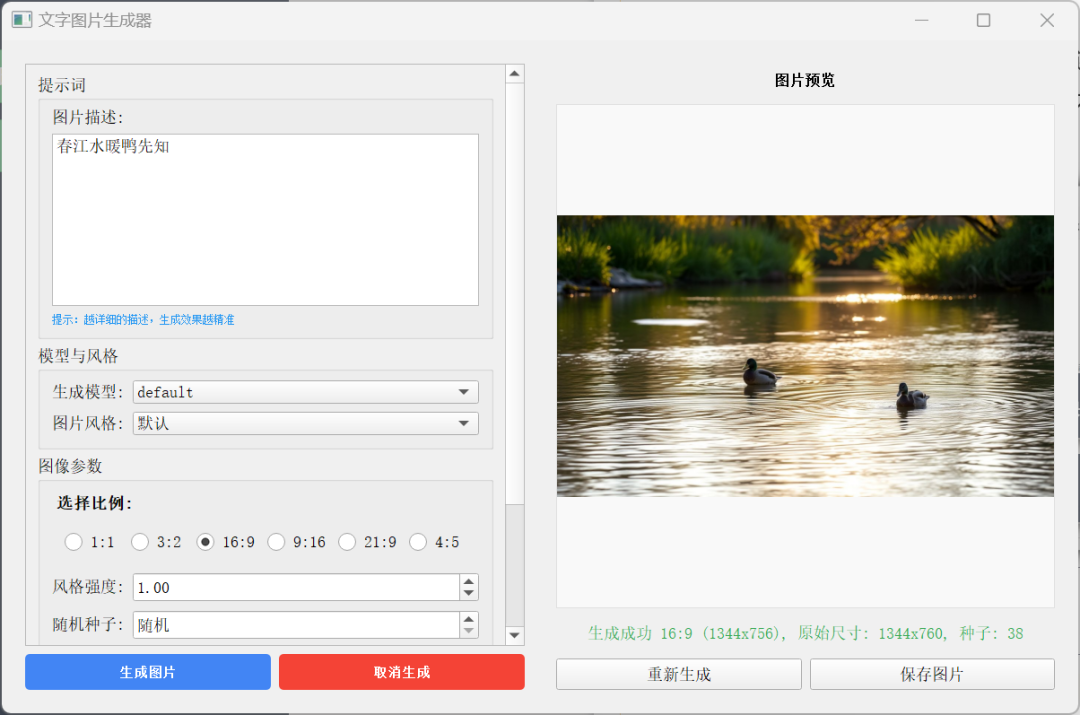Select the 21:9 ultrawide ratio
The width and height of the screenshot is (1080, 715).
[x=348, y=542]
